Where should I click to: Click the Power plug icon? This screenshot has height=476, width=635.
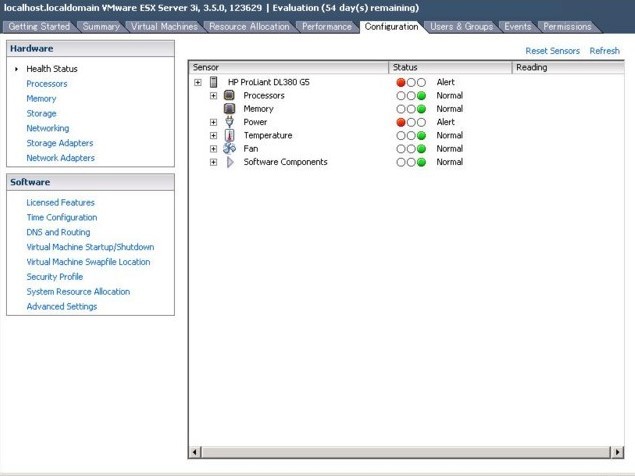pyautogui.click(x=229, y=122)
